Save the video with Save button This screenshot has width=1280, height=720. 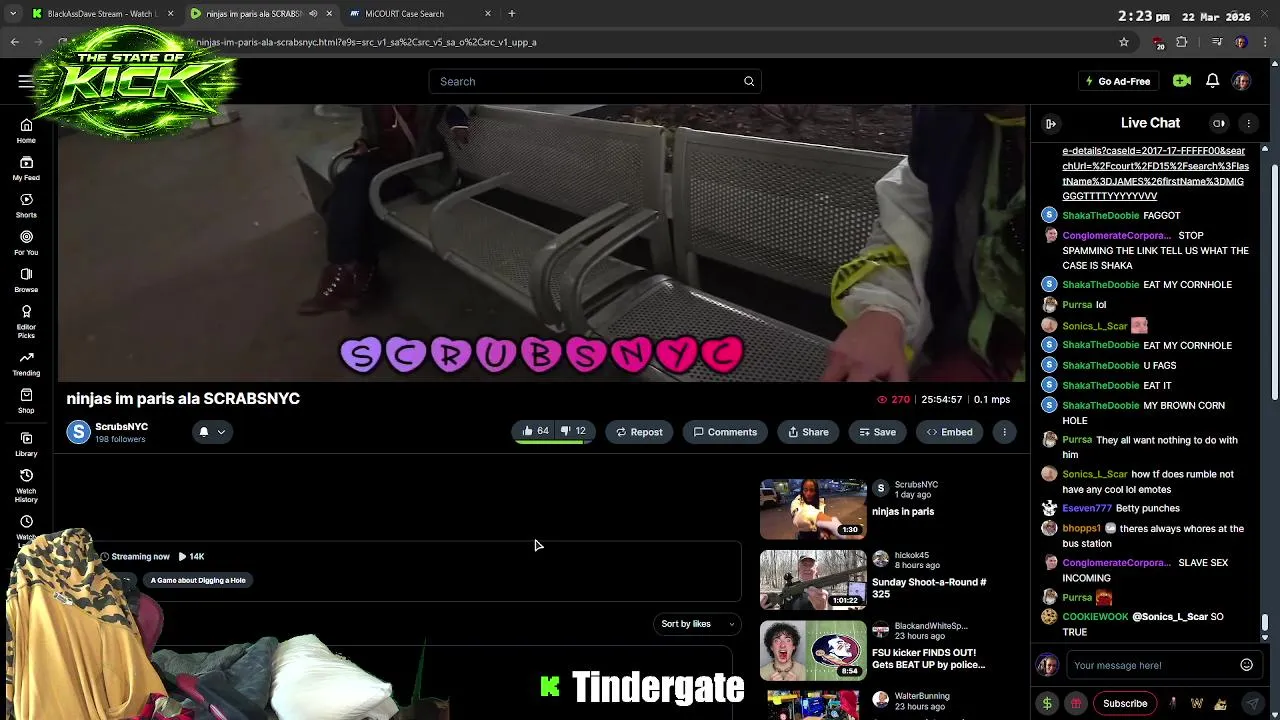click(x=877, y=432)
